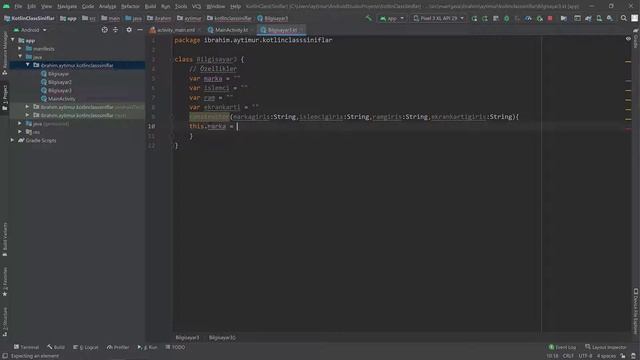Select the Bilgisayar class in project tree
Image resolution: width=640 pixels, height=360 pixels.
tap(55, 74)
